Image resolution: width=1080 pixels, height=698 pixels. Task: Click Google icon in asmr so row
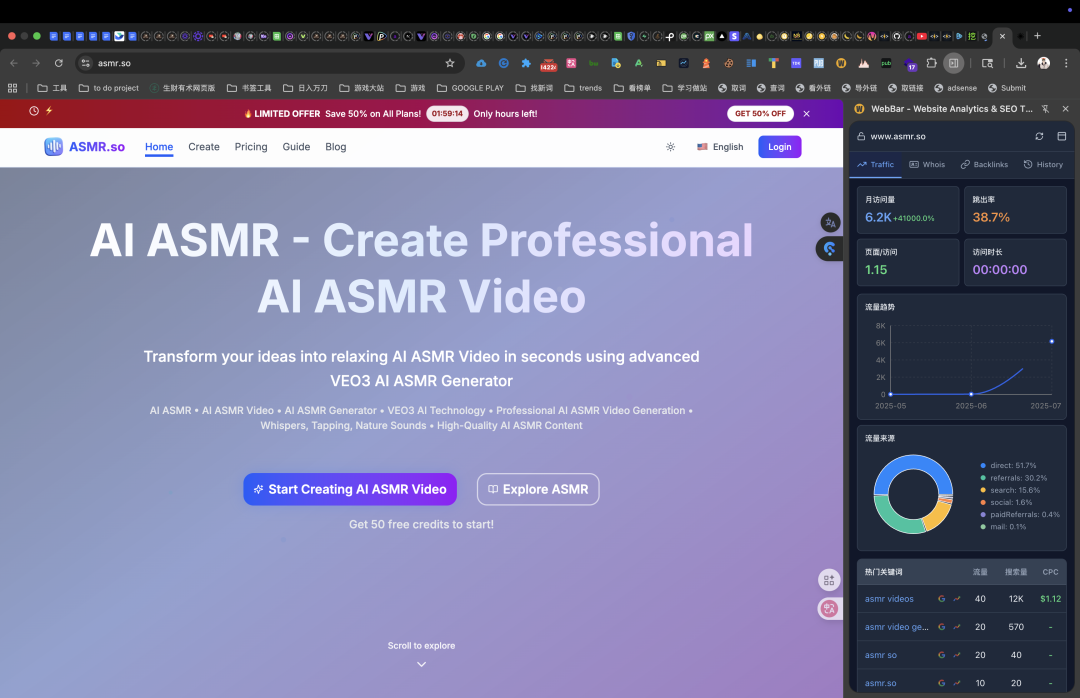pos(942,655)
